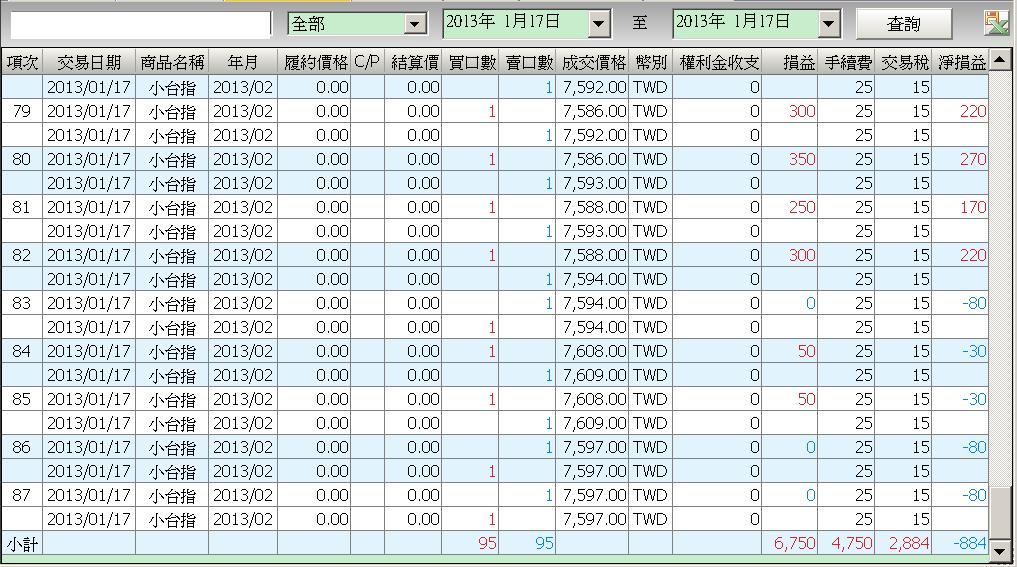1017x567 pixels.
Task: Click the 年月 column header
Action: click(243, 62)
